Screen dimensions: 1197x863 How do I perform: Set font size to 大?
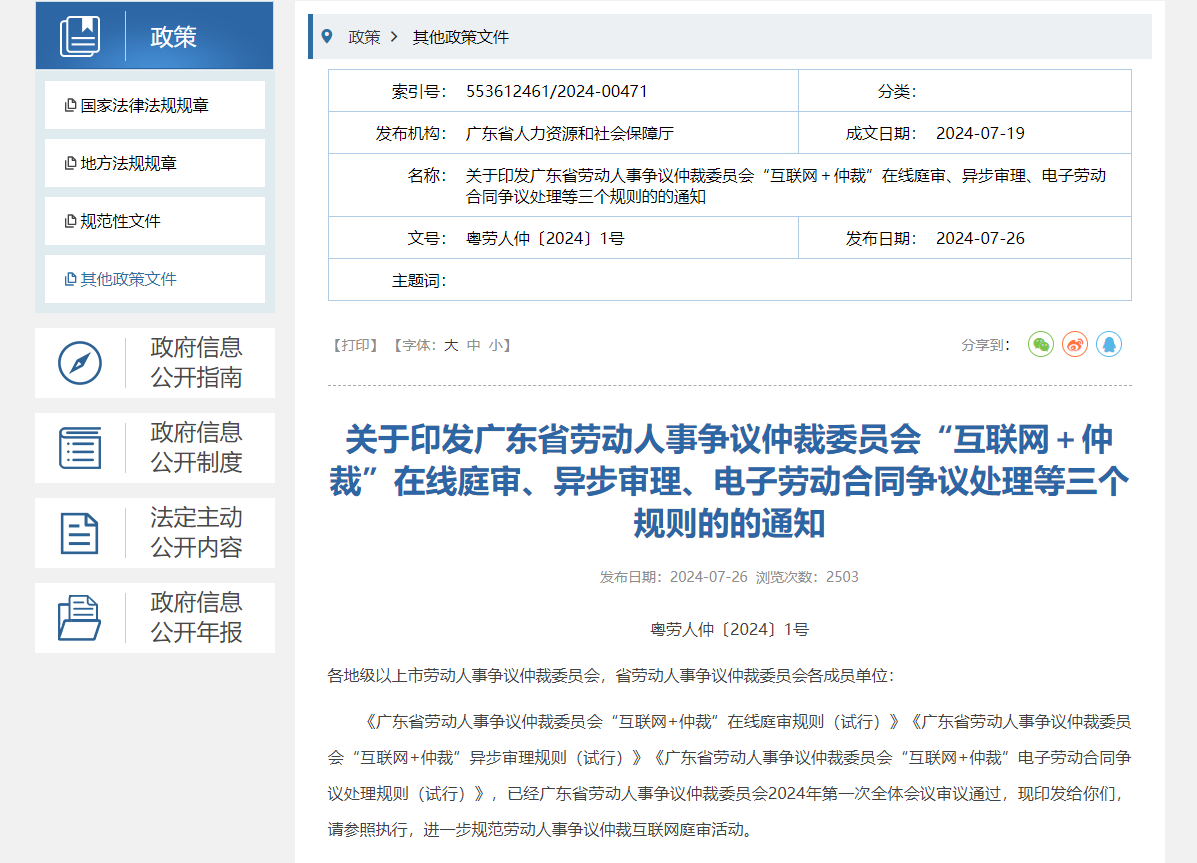451,345
